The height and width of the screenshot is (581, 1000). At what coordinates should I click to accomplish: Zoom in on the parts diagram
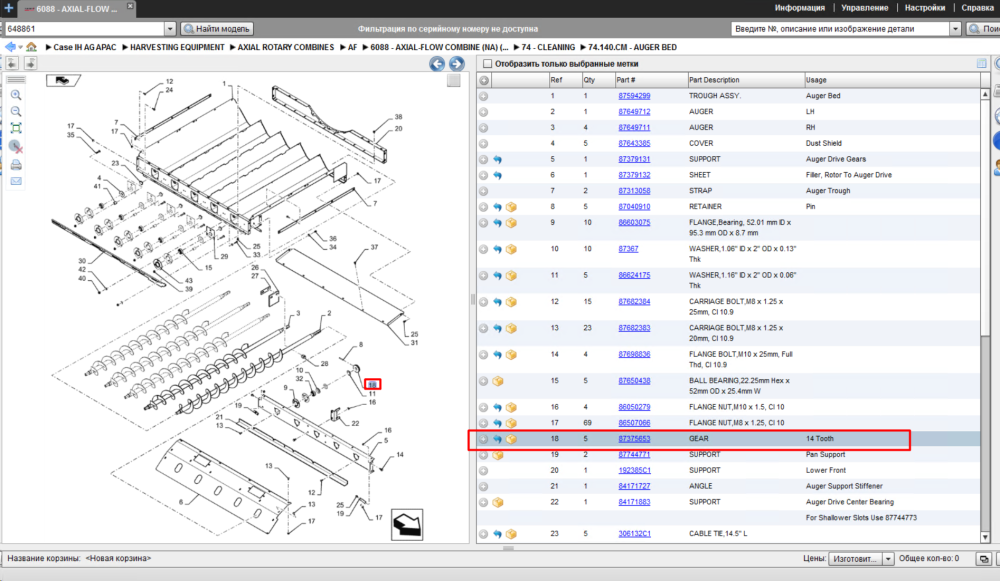pyautogui.click(x=16, y=95)
